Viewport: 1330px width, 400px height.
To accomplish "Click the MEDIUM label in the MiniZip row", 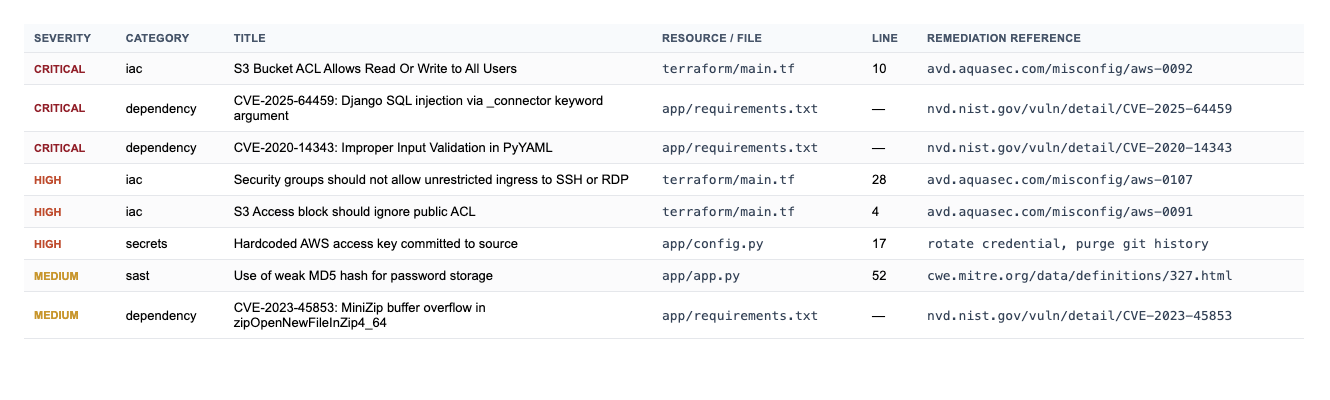I will click(x=56, y=316).
